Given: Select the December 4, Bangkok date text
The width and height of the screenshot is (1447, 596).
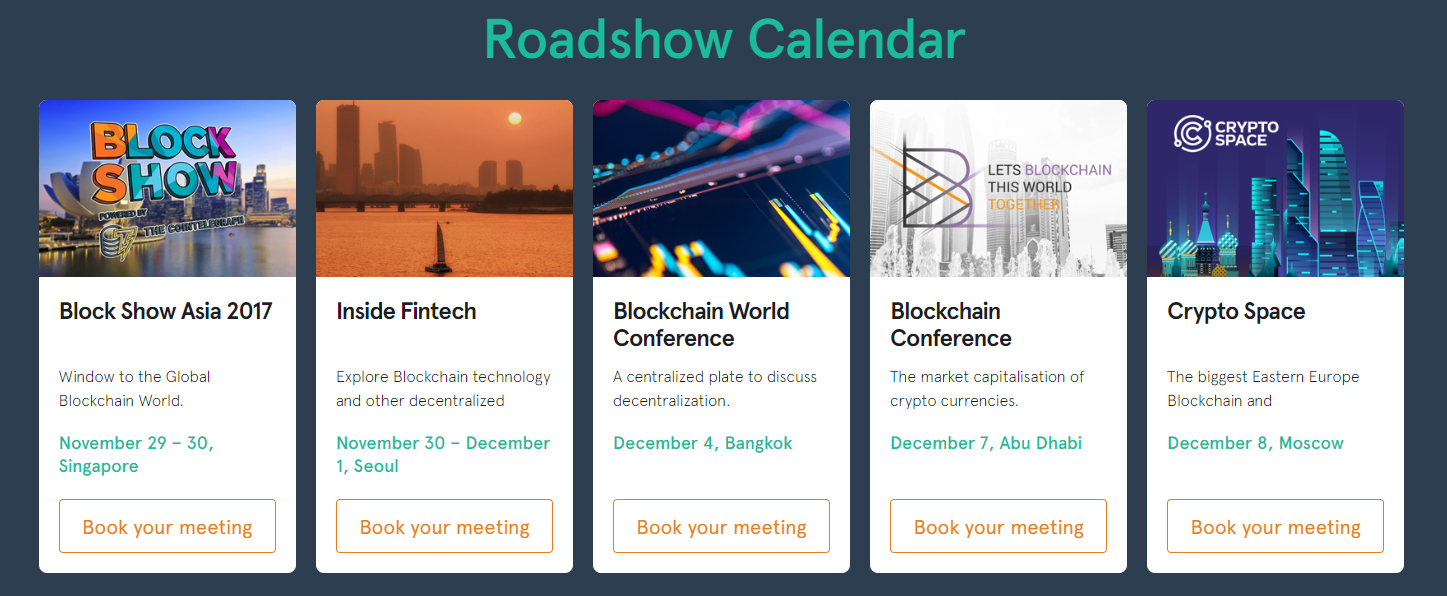Looking at the screenshot, I should click(702, 443).
